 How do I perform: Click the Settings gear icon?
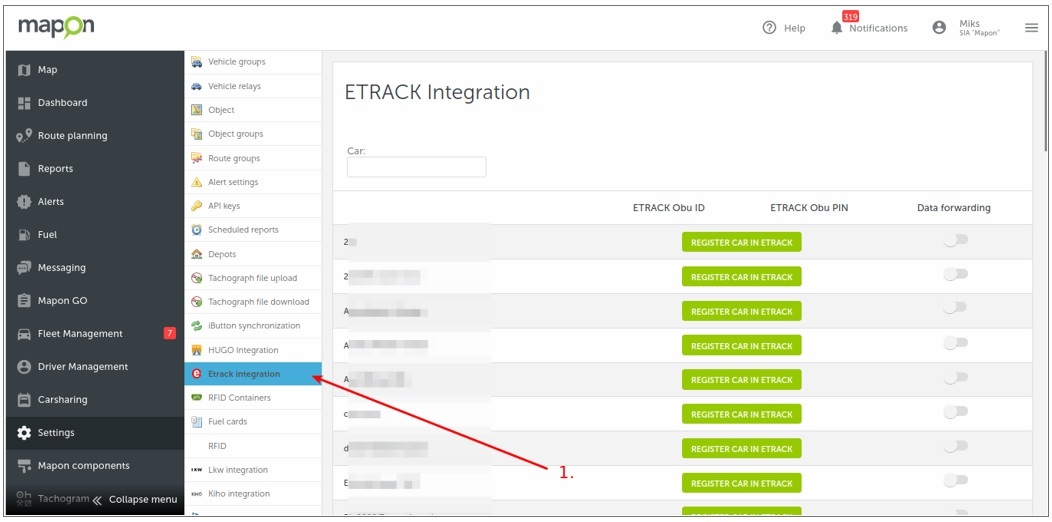tap(24, 433)
